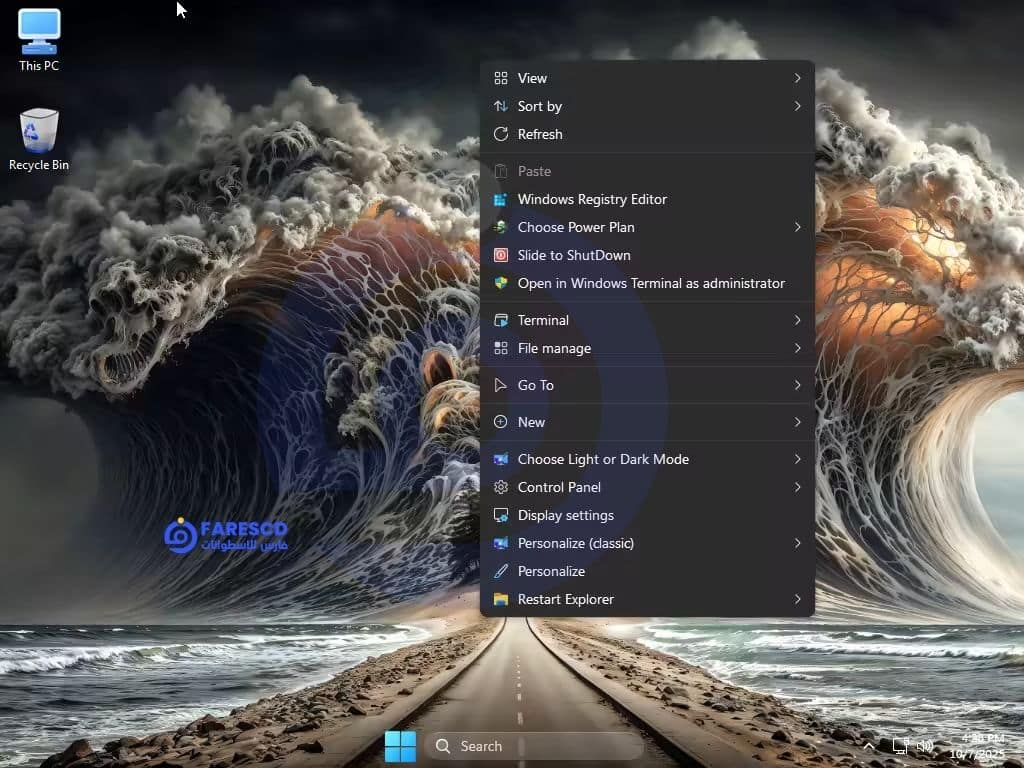Show hidden icons using tray chevron
1024x768 pixels.
(x=868, y=746)
